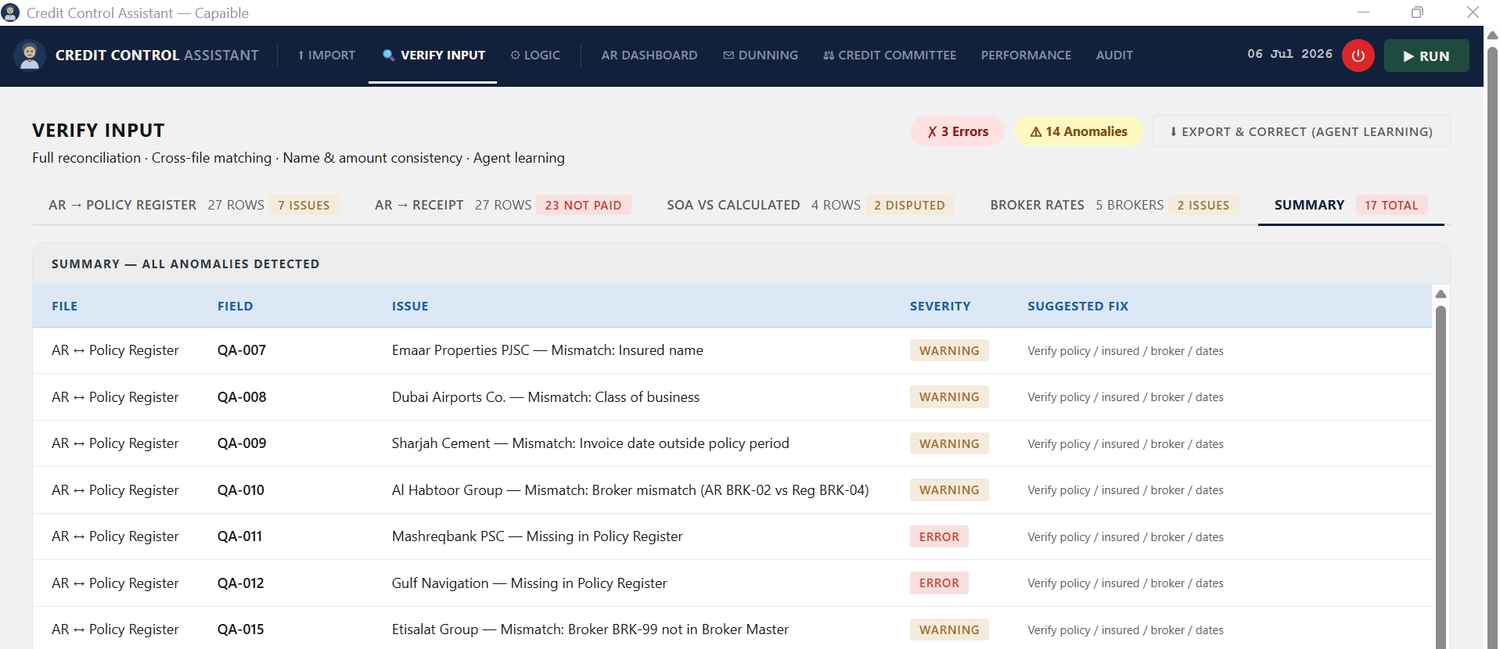The height and width of the screenshot is (649, 1500).
Task: Click the WARNING badge for QA-015
Action: 949,630
